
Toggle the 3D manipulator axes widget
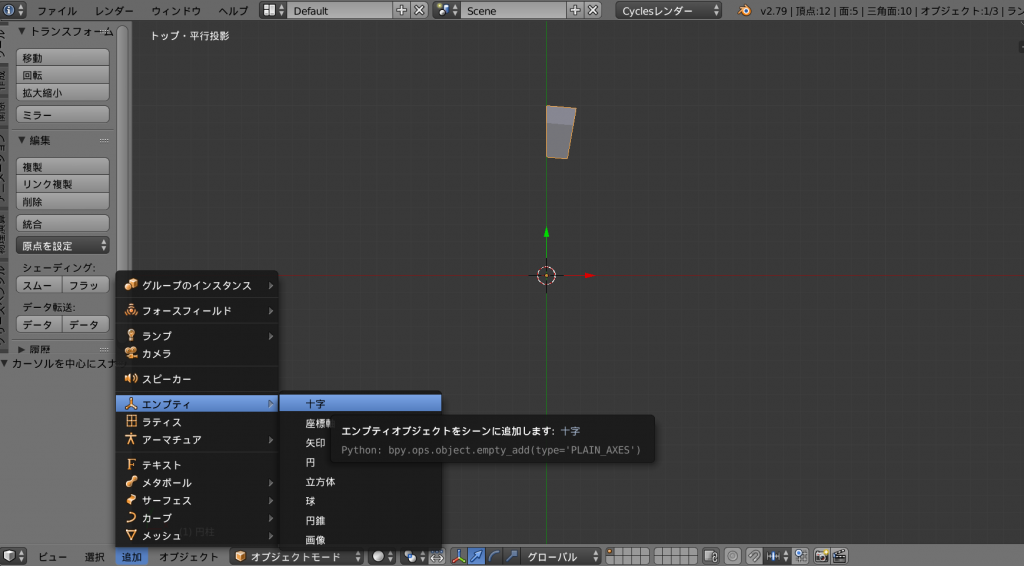point(459,556)
